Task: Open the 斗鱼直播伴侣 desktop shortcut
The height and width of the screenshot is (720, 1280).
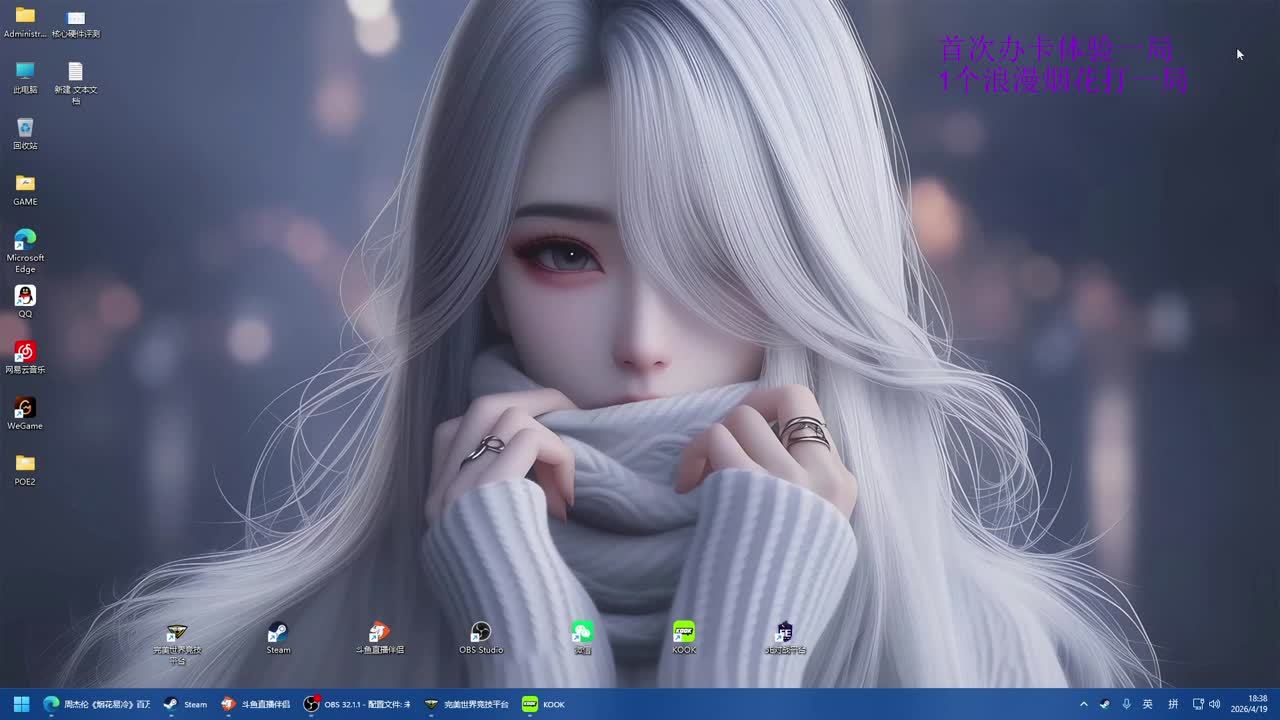Action: pyautogui.click(x=379, y=634)
